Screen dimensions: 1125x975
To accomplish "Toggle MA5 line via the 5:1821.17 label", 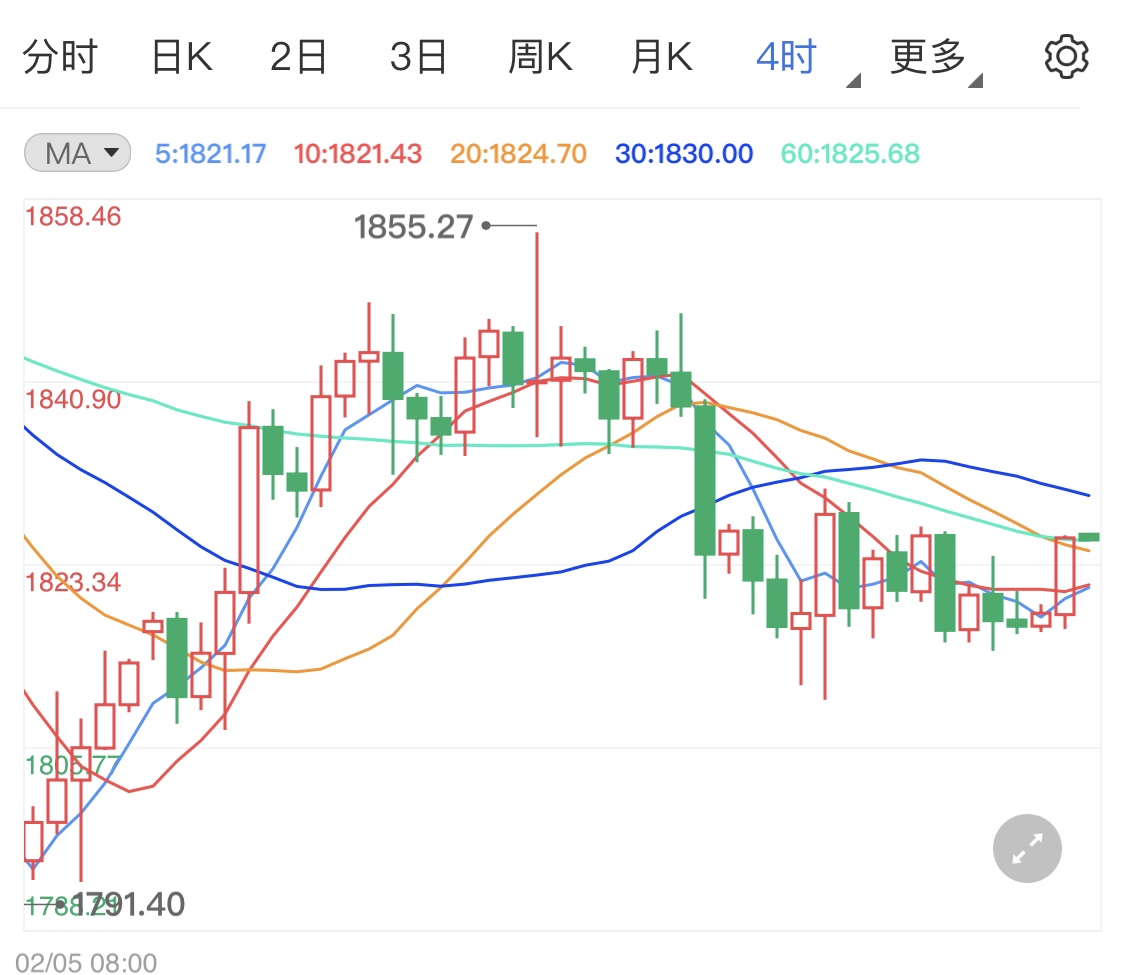I will 210,152.
